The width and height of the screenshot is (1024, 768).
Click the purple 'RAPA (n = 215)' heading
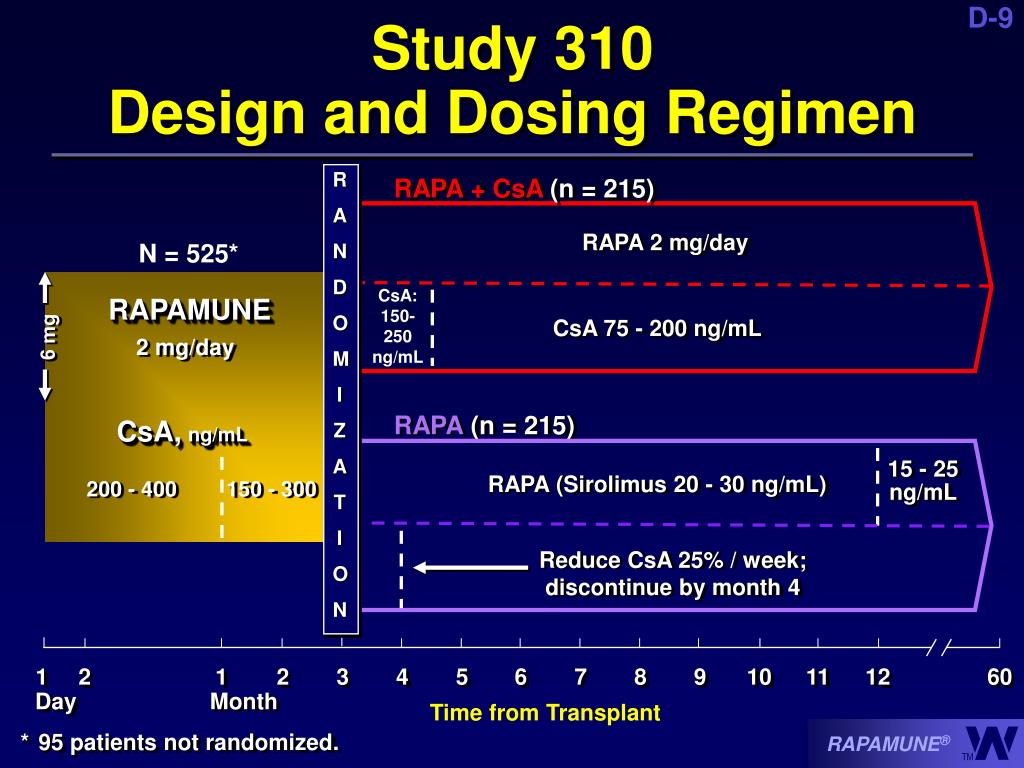click(484, 426)
